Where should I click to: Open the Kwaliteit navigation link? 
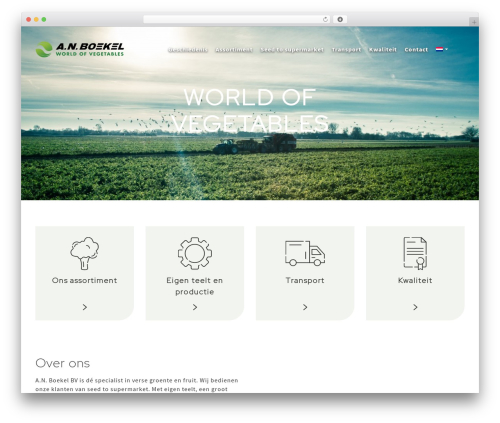[x=383, y=50]
